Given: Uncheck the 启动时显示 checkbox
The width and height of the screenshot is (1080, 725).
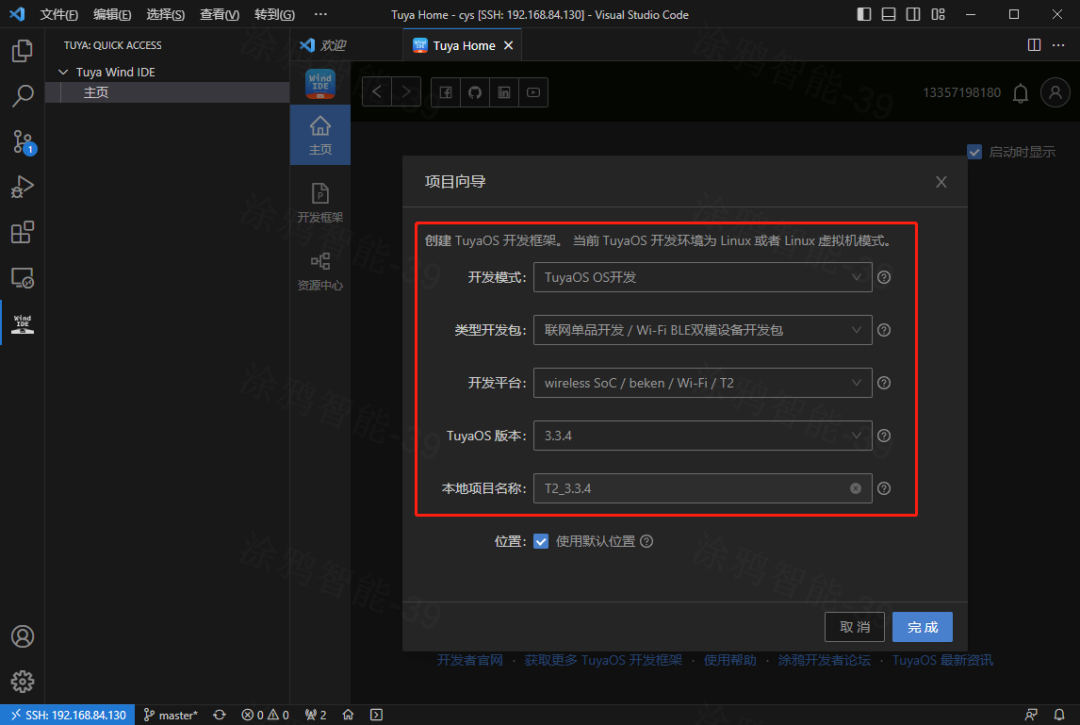Looking at the screenshot, I should point(974,151).
